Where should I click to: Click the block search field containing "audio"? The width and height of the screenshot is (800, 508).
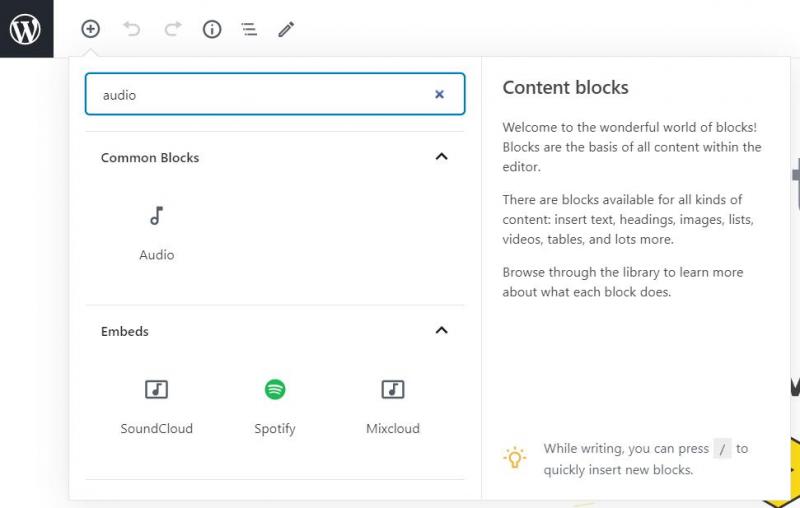260,95
